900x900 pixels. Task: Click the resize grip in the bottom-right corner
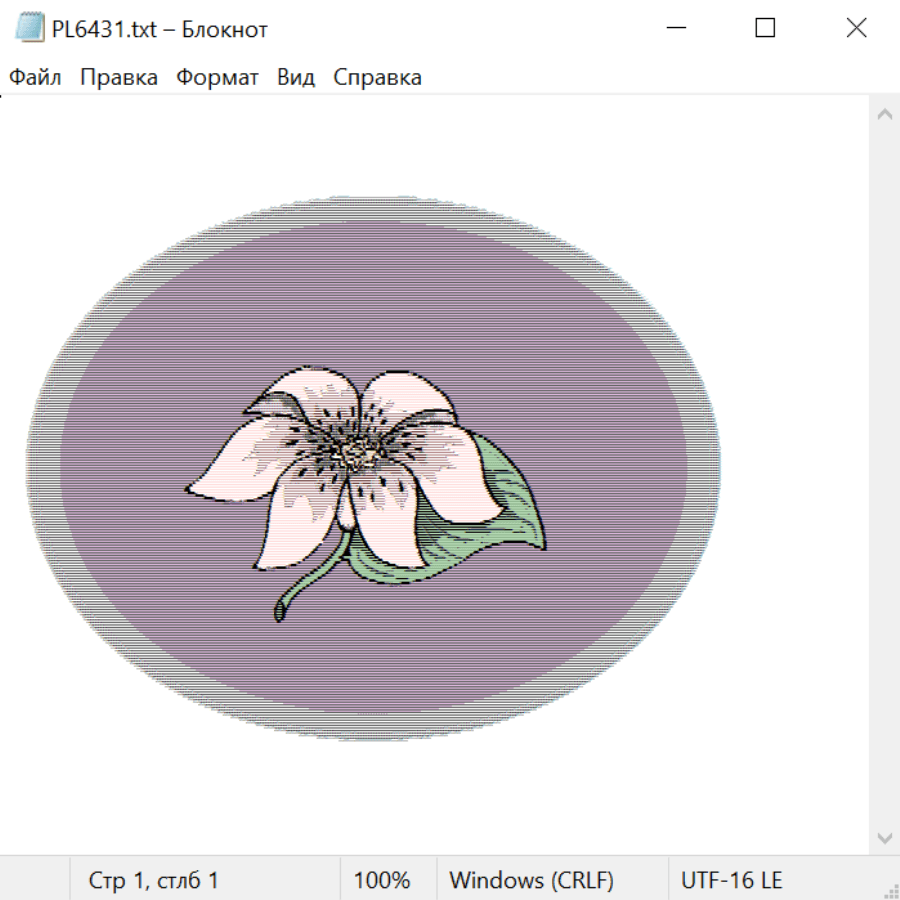(890, 890)
